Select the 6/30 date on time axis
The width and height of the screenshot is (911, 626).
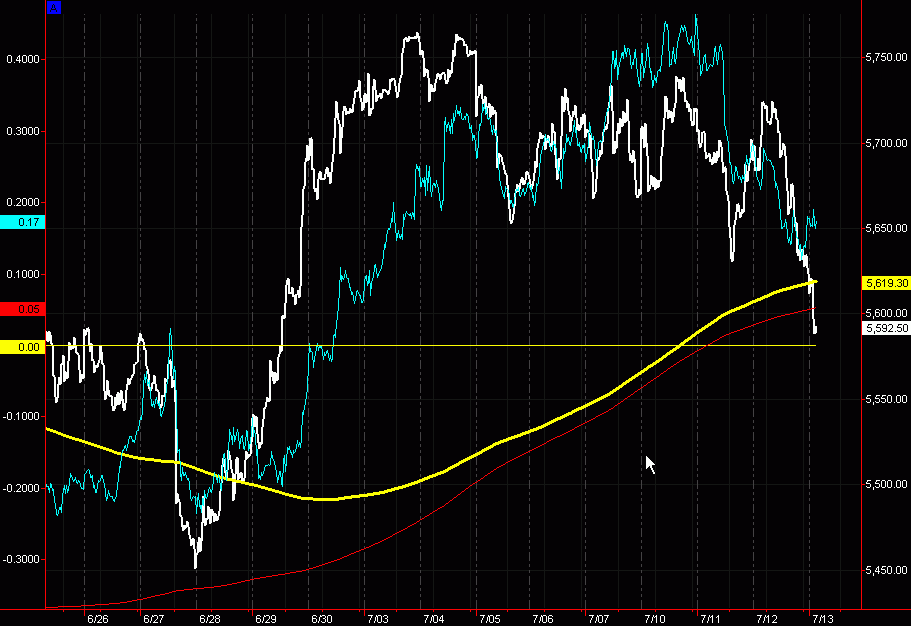[x=321, y=619]
